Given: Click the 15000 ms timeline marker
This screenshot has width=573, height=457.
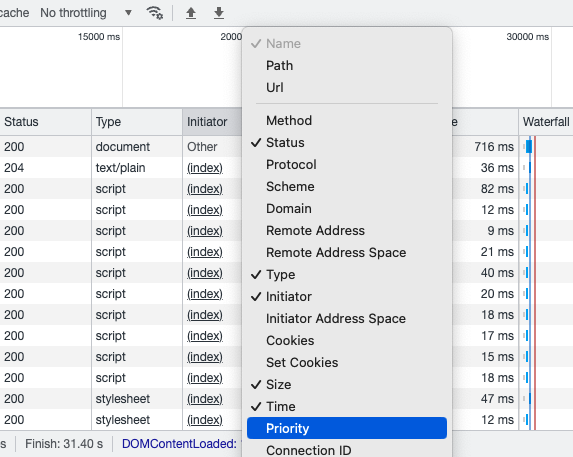Looking at the screenshot, I should click(99, 37).
